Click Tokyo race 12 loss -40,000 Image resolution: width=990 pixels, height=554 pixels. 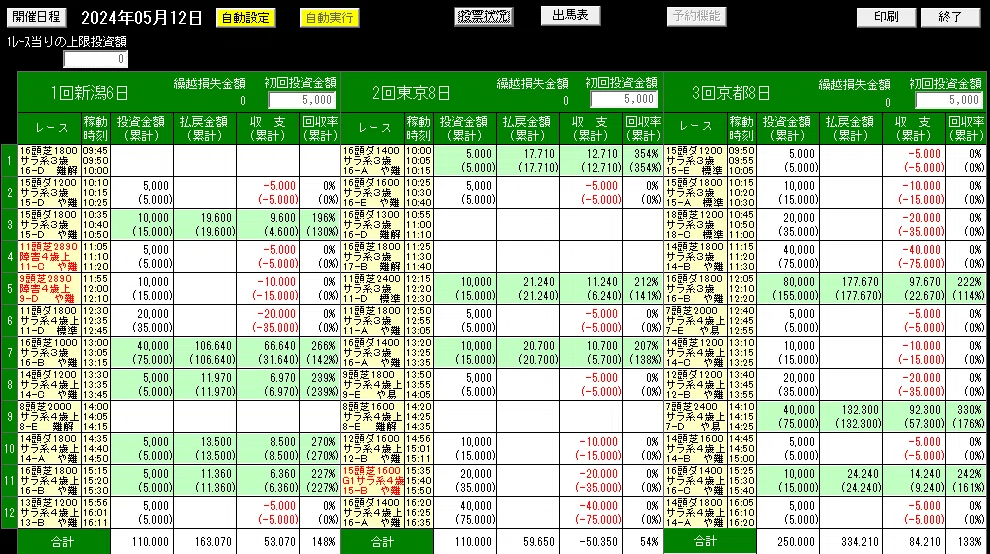click(x=597, y=506)
